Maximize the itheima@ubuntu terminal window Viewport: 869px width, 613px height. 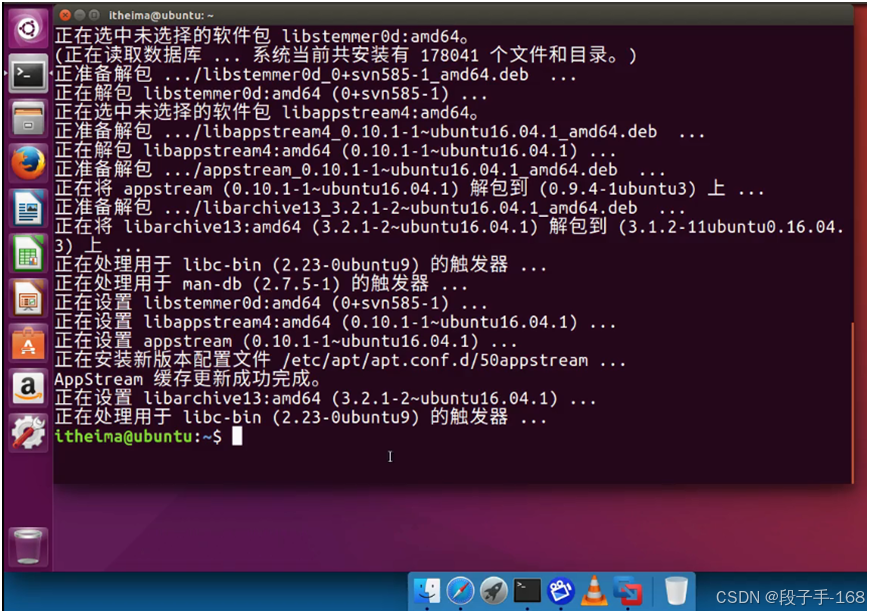95,15
